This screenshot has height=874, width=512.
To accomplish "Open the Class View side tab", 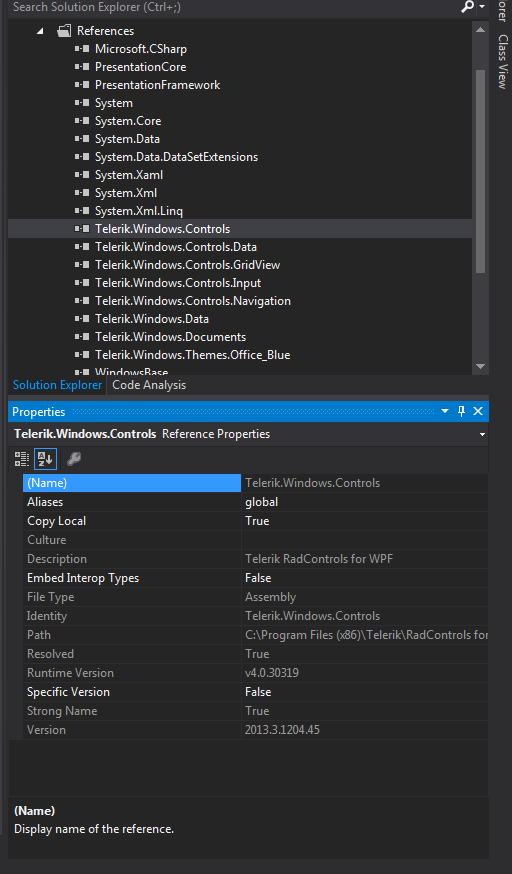I will [503, 61].
